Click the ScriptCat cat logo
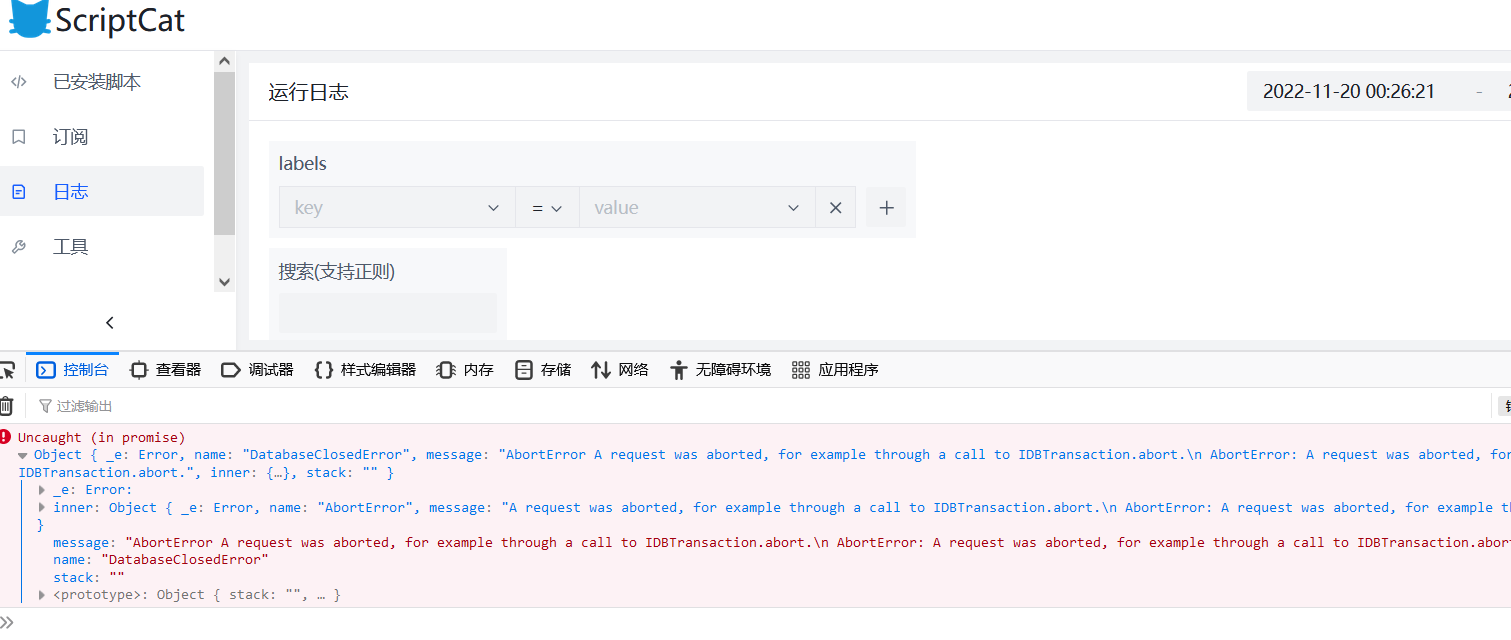The image size is (1511, 640). point(28,18)
